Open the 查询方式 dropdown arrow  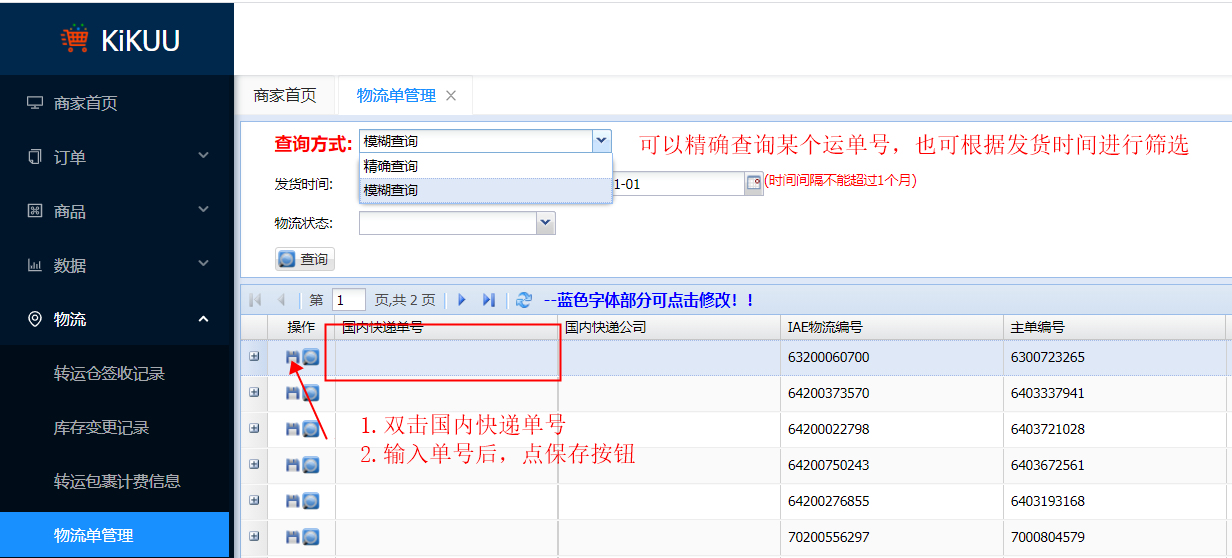601,141
